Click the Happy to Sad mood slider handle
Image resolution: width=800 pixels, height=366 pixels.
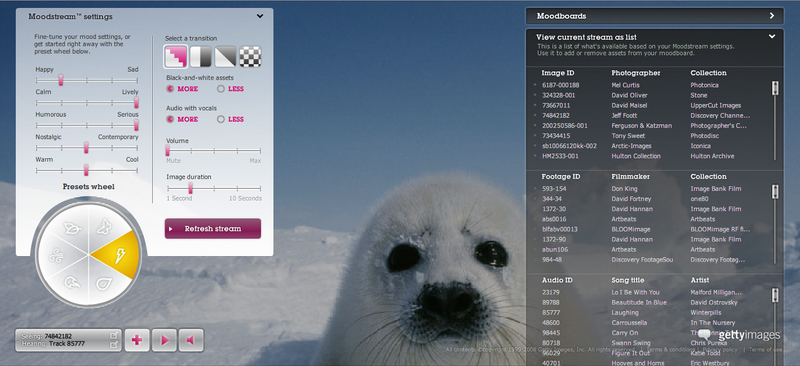click(x=61, y=80)
